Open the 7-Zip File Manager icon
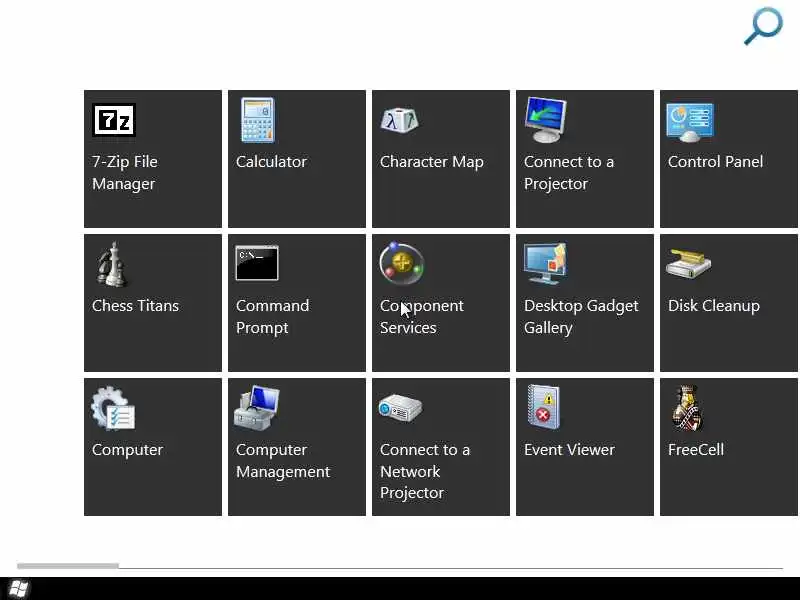800x600 pixels. coord(114,120)
